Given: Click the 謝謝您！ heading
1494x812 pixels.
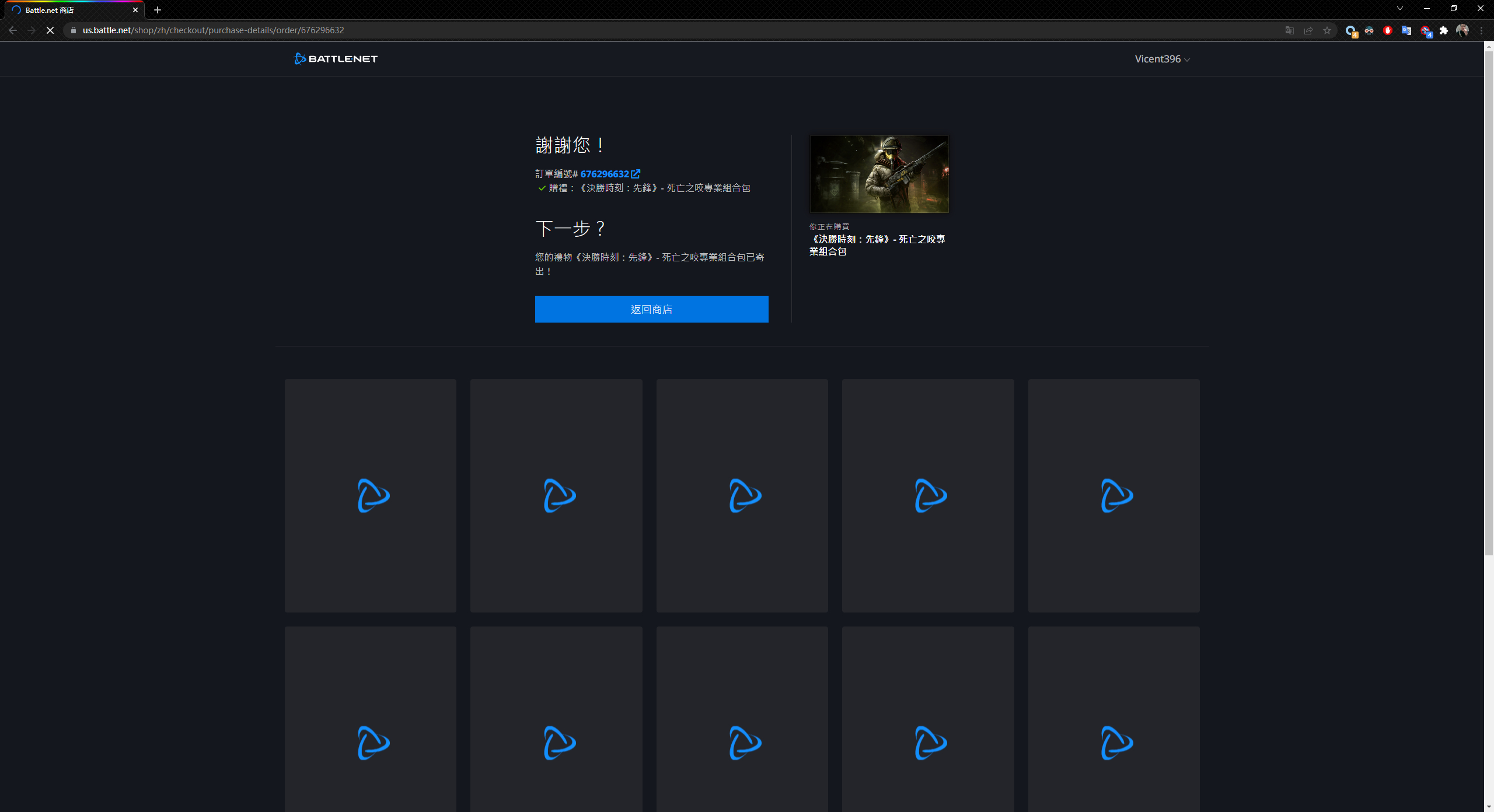Looking at the screenshot, I should point(571,145).
